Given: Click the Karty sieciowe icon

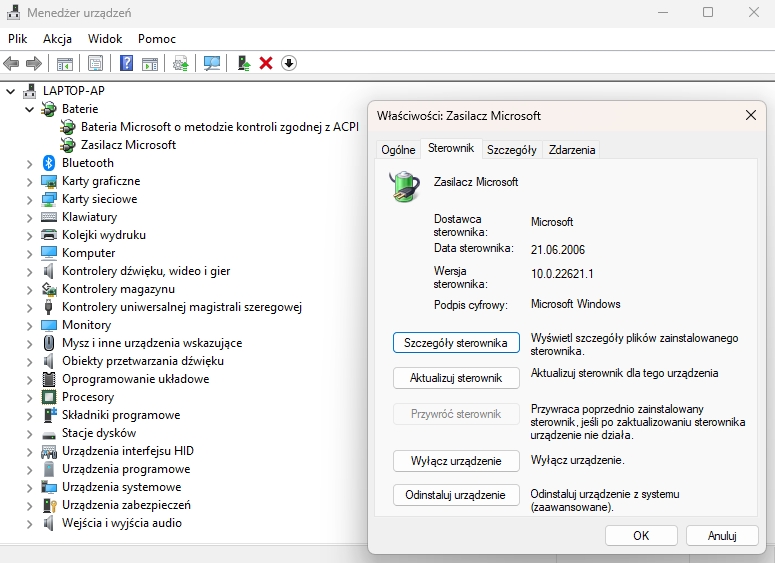Looking at the screenshot, I should (48, 199).
